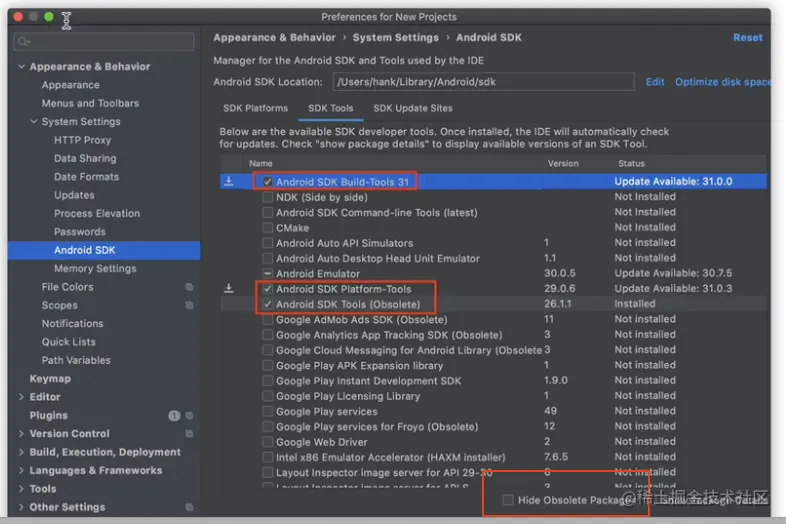Click the download icon beside Android SDK Platform-Tools
The width and height of the screenshot is (786, 524).
pyautogui.click(x=229, y=289)
